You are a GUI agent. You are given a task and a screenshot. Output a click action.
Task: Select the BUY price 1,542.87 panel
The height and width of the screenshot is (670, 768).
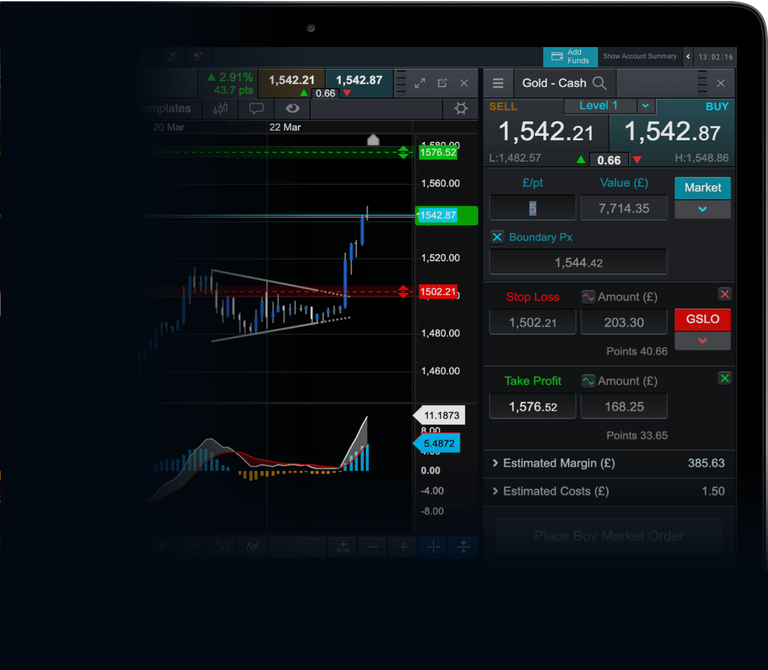pyautogui.click(x=672, y=132)
